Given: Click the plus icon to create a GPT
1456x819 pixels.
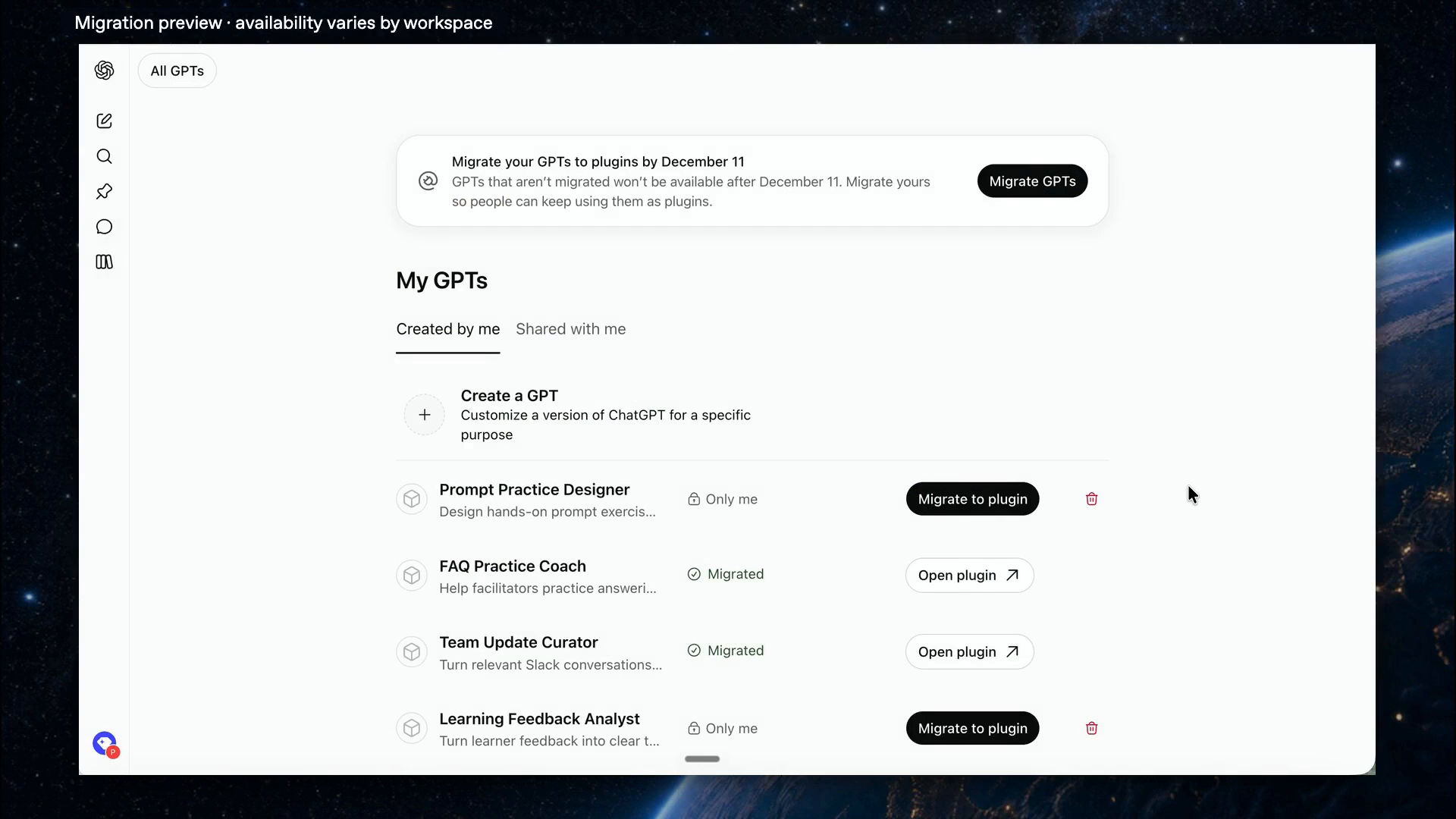Looking at the screenshot, I should tap(425, 415).
